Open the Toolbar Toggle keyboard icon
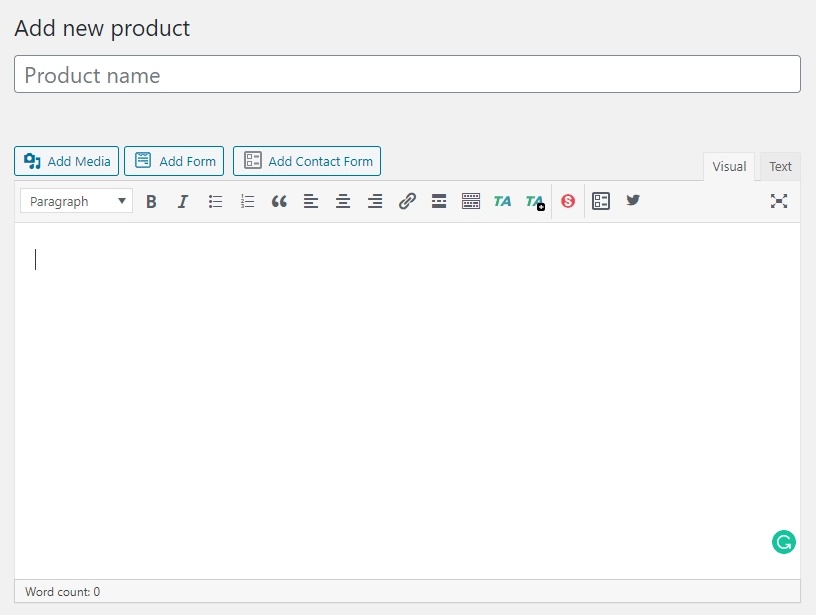The height and width of the screenshot is (615, 816). 471,201
